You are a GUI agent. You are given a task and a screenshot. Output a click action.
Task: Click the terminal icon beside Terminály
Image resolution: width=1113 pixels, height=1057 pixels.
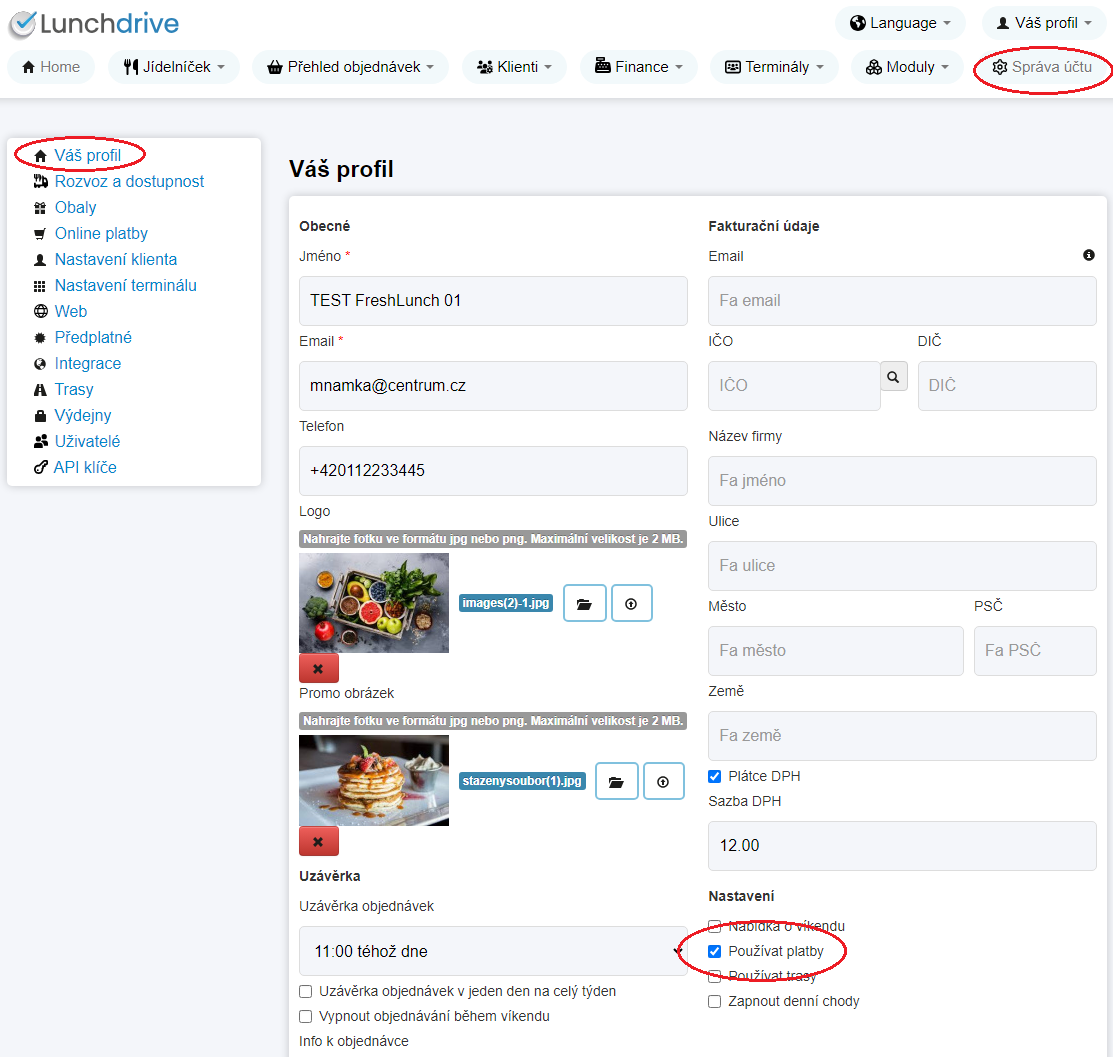pos(733,67)
